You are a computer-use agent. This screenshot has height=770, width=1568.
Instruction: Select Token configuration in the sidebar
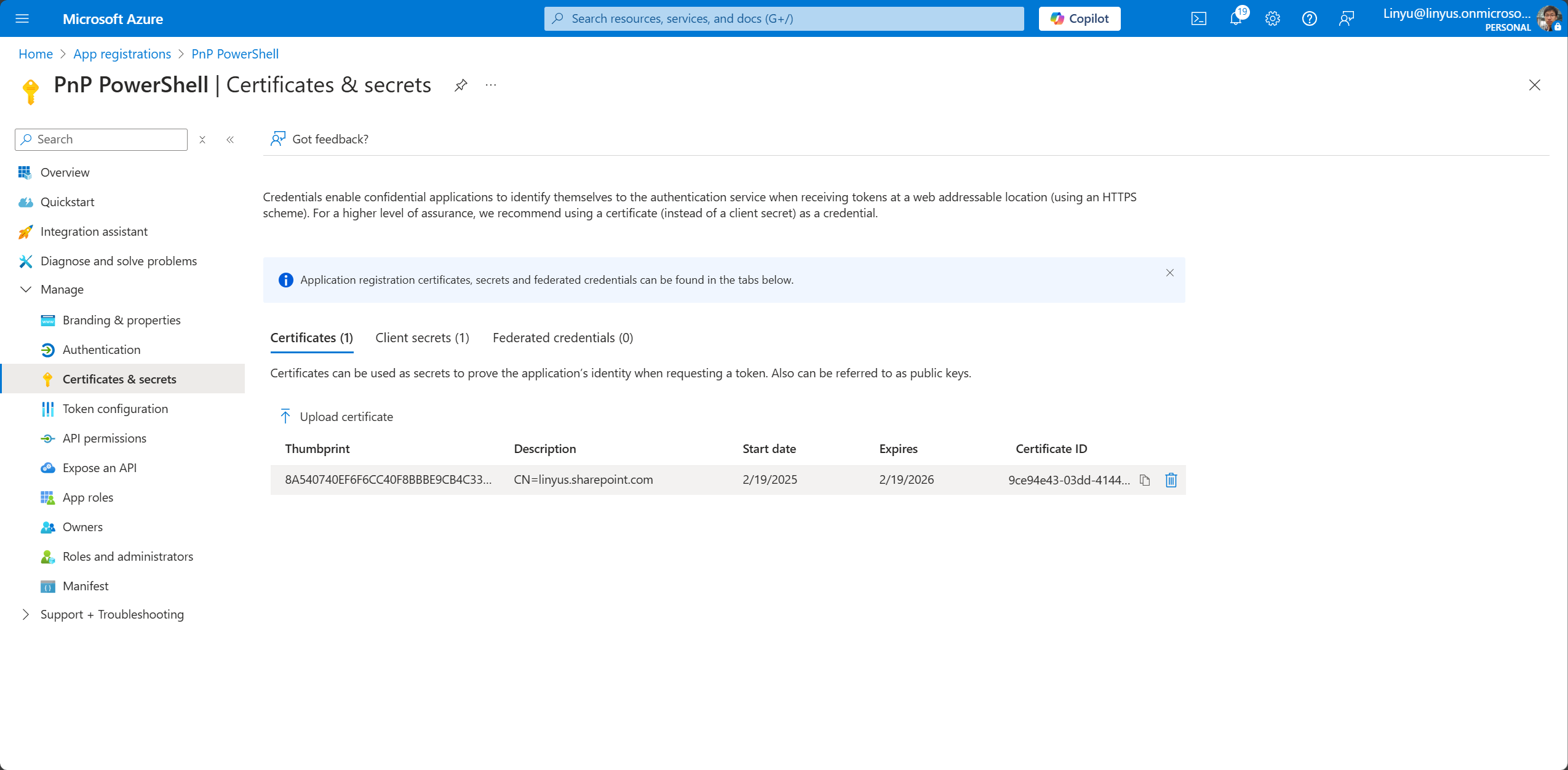(x=115, y=408)
